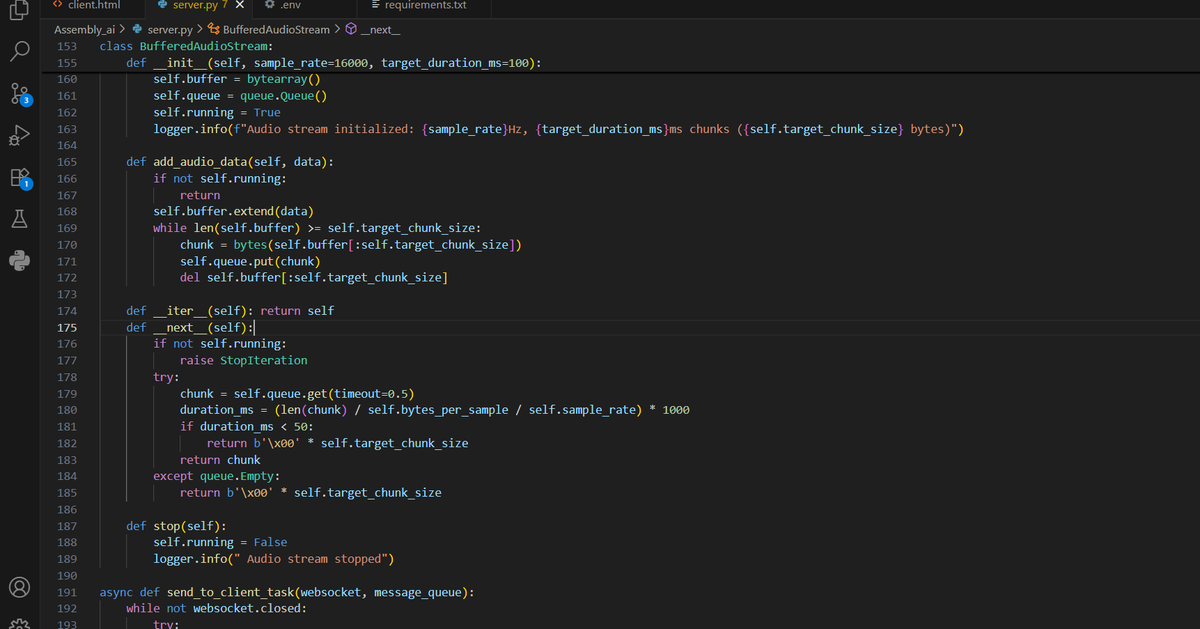The image size is (1200, 629).
Task: Click line number 165 in gutter
Action: coord(67,162)
